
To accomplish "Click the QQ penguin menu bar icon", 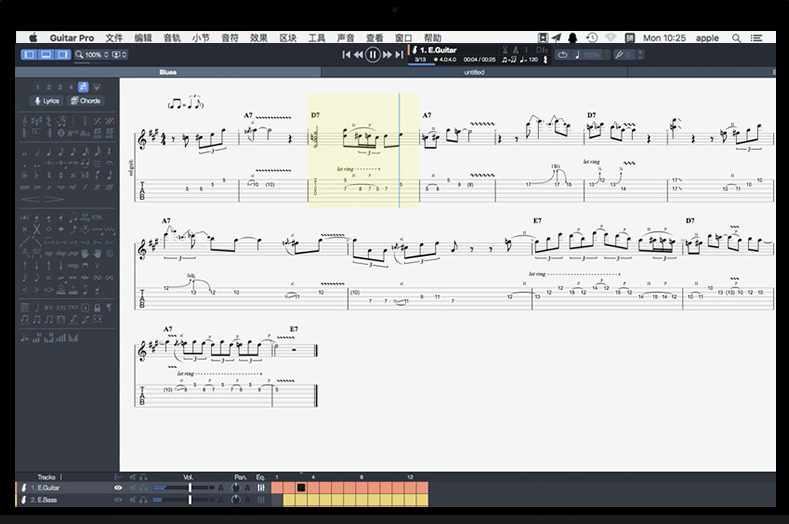I will click(x=573, y=38).
